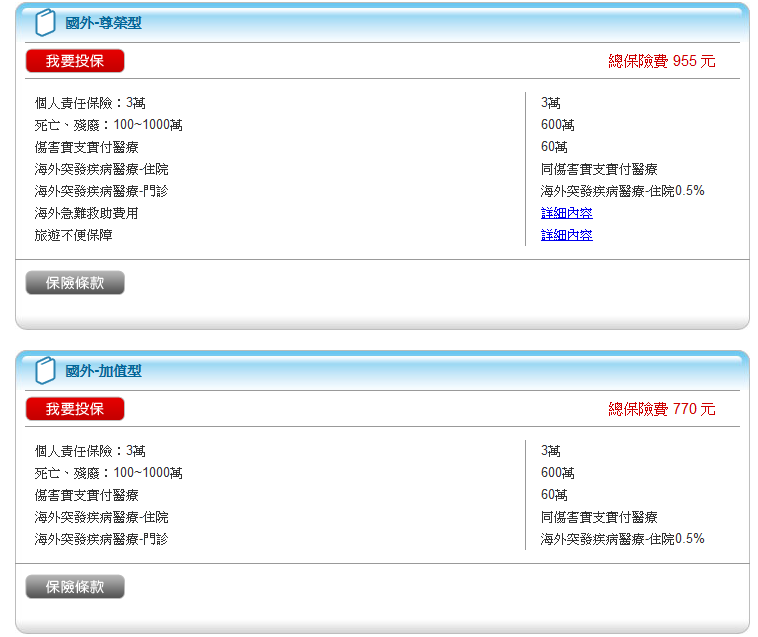Click the 60萬 value in the 尊榮型 plan
758x637 pixels.
tap(554, 147)
